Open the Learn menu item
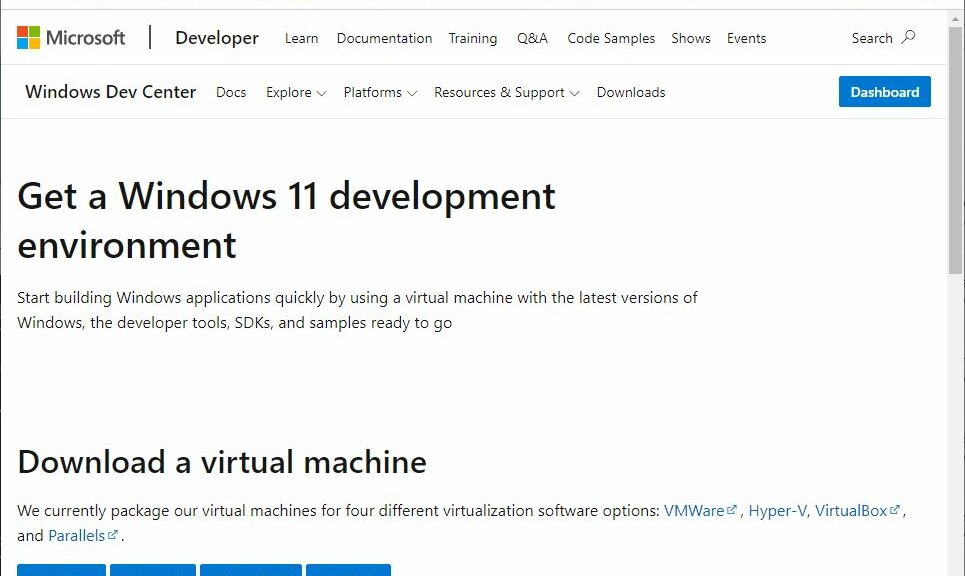Viewport: 965px width, 576px height. point(302,38)
